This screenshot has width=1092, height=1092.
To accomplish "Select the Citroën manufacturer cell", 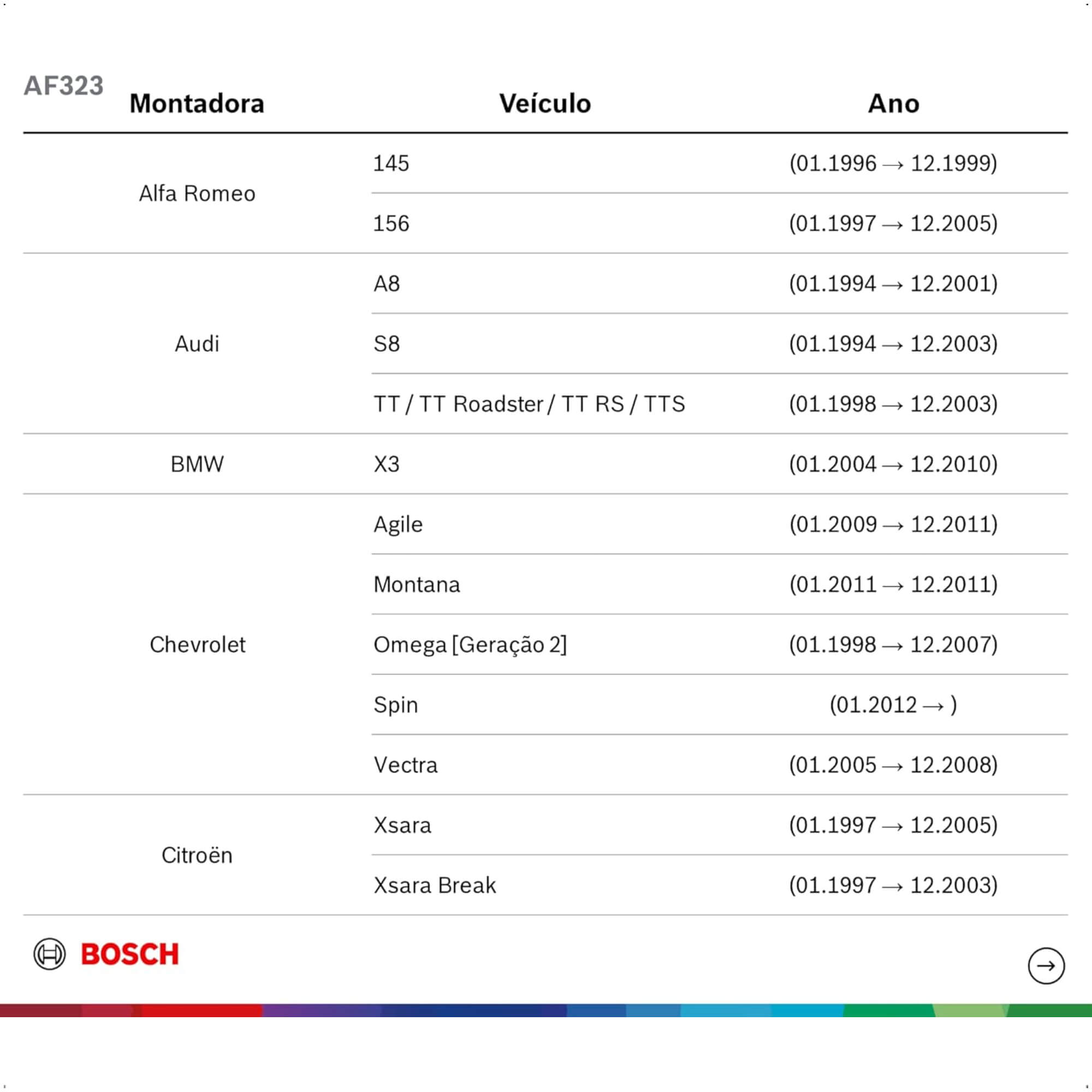I will point(197,855).
